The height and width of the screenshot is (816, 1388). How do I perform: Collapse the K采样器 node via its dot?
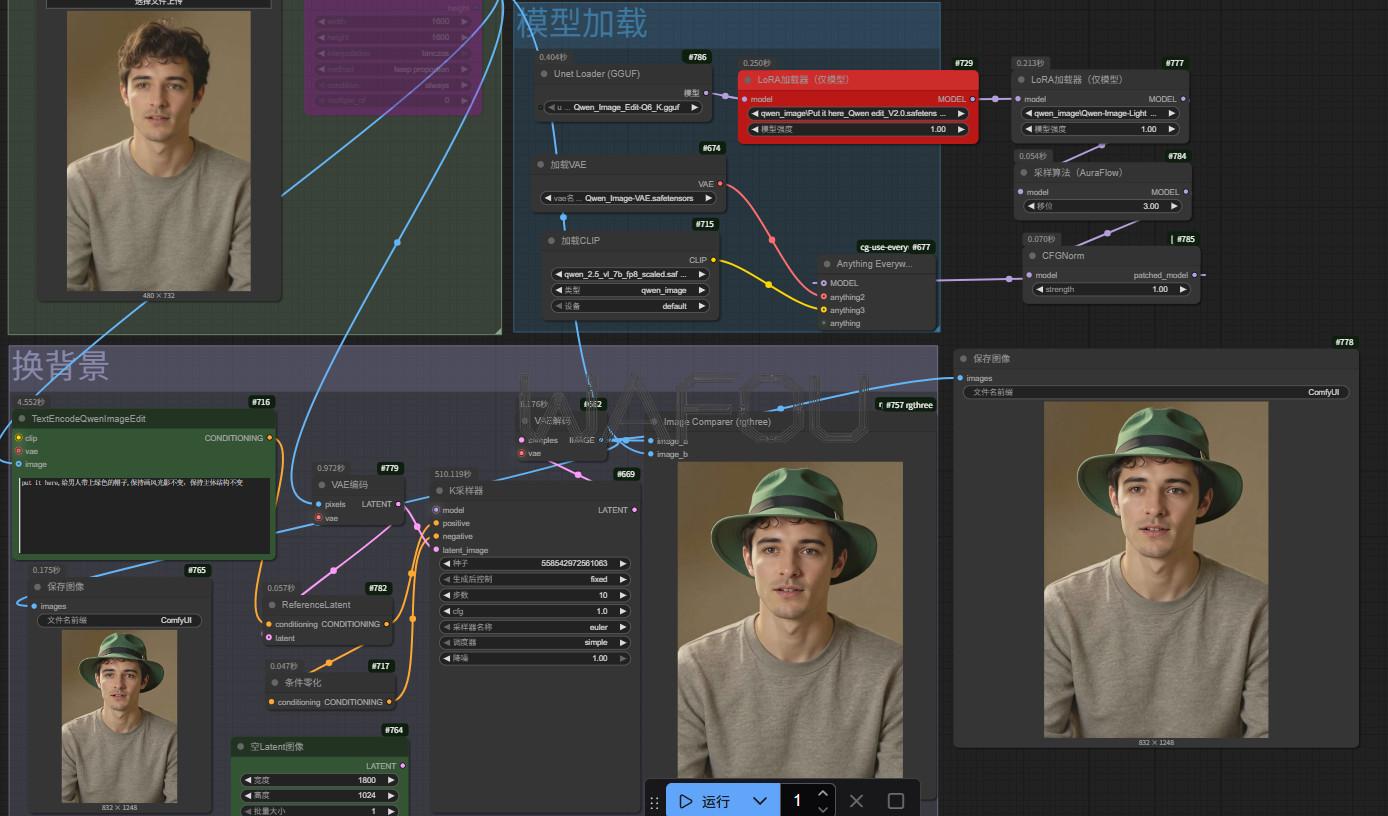tap(439, 491)
